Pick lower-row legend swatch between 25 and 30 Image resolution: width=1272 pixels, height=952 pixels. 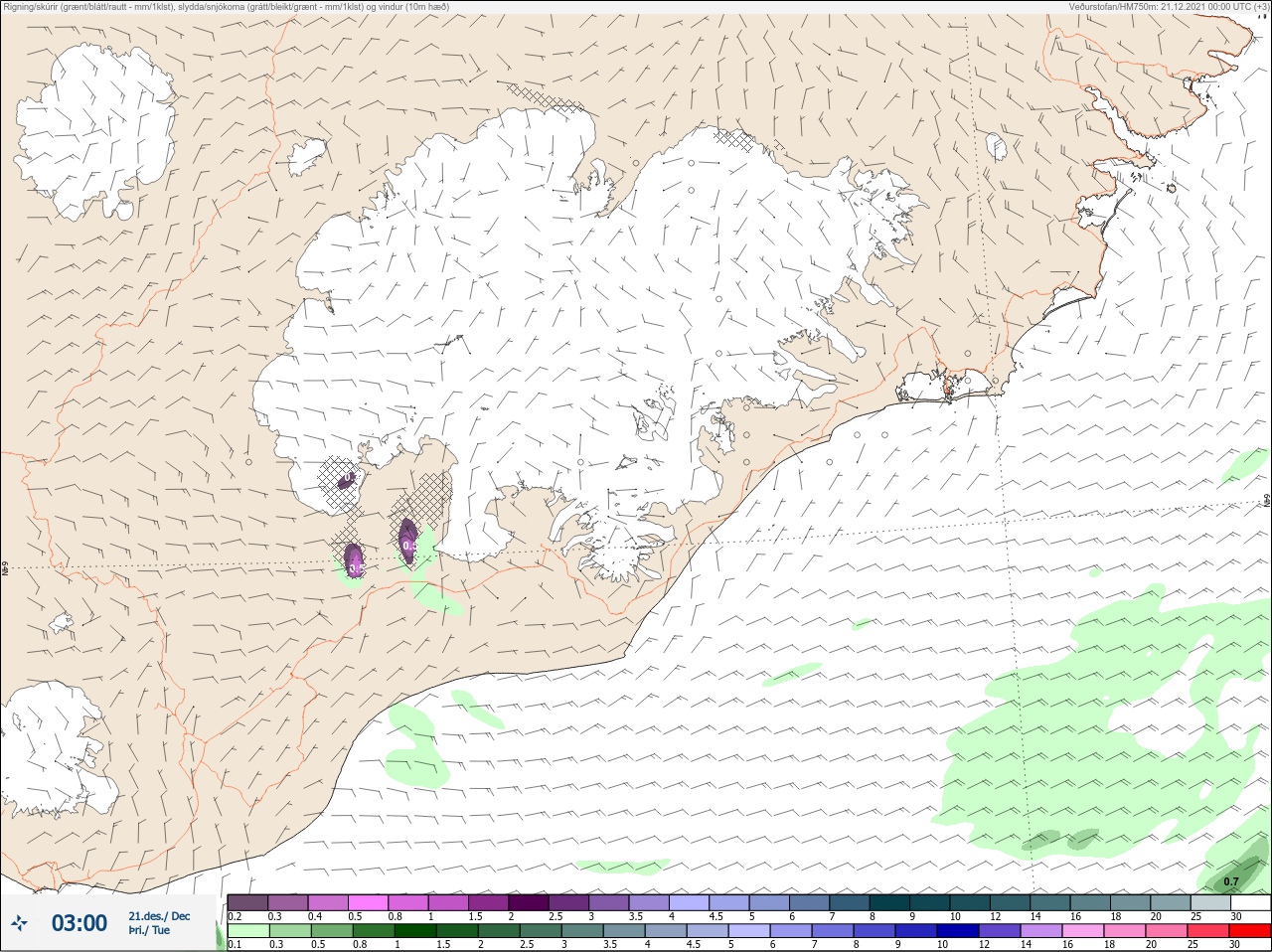[1209, 931]
